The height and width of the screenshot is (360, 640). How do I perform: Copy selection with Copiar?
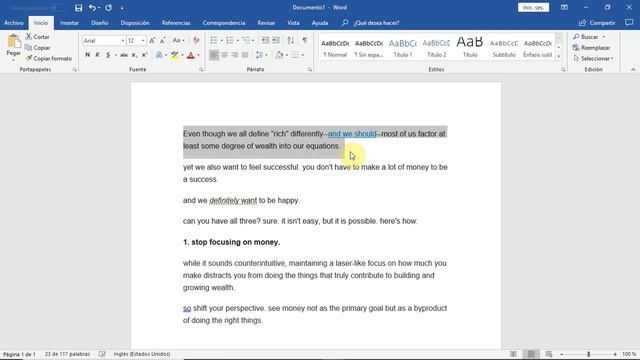pyautogui.click(x=38, y=48)
